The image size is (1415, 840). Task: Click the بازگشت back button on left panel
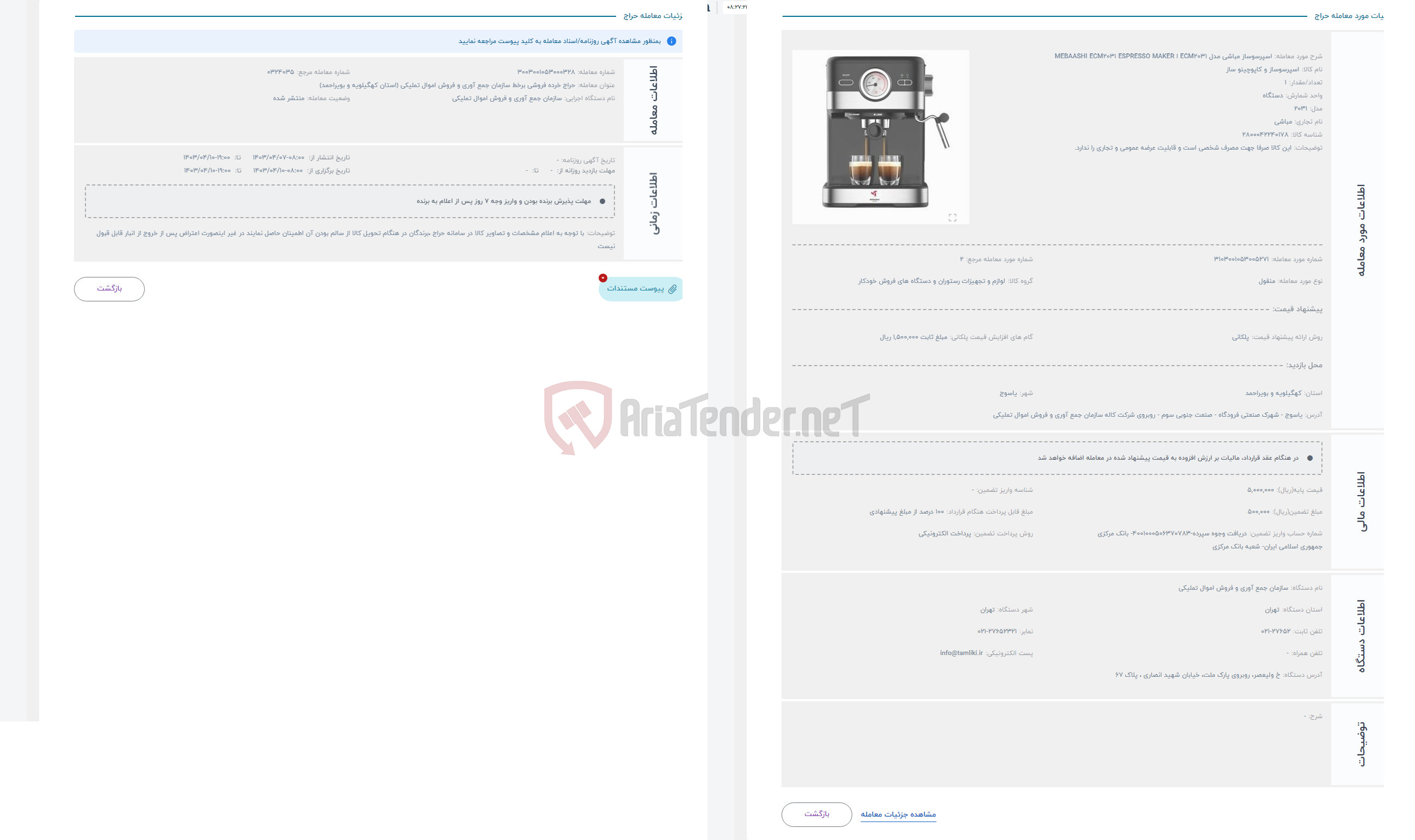[109, 289]
